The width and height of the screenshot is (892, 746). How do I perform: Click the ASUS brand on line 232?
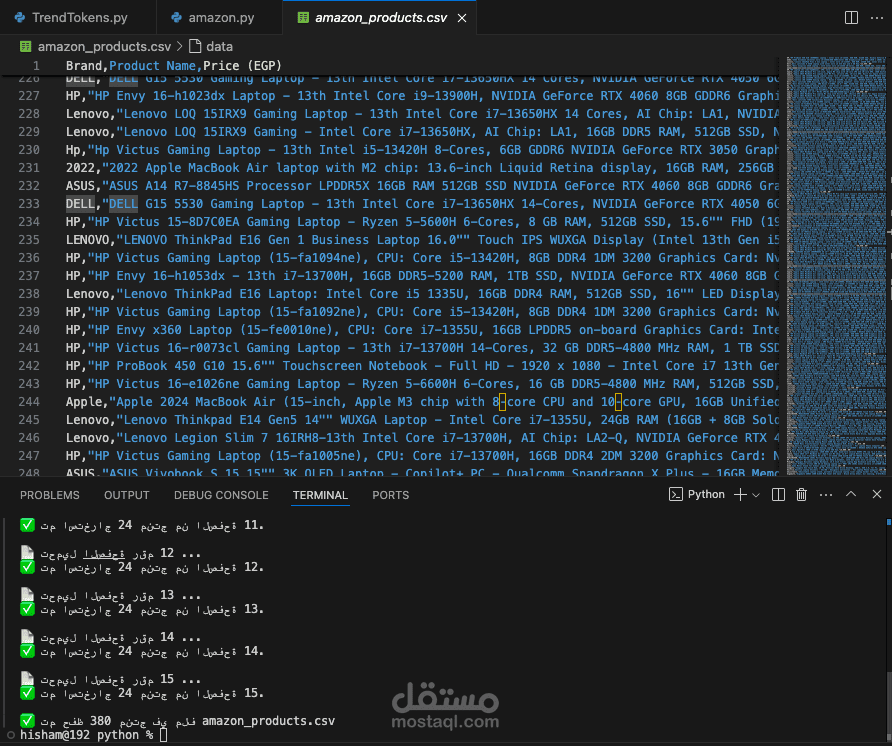[x=80, y=186]
